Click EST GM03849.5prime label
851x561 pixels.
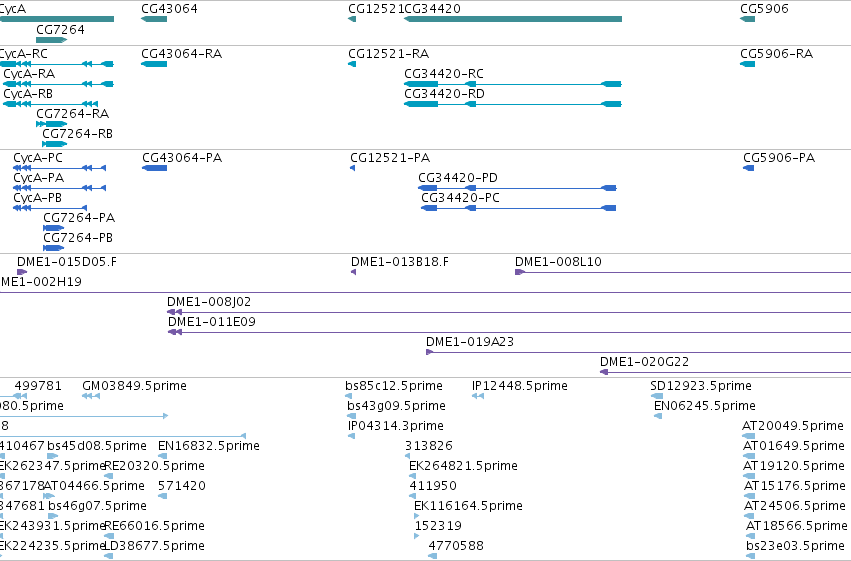(x=134, y=386)
